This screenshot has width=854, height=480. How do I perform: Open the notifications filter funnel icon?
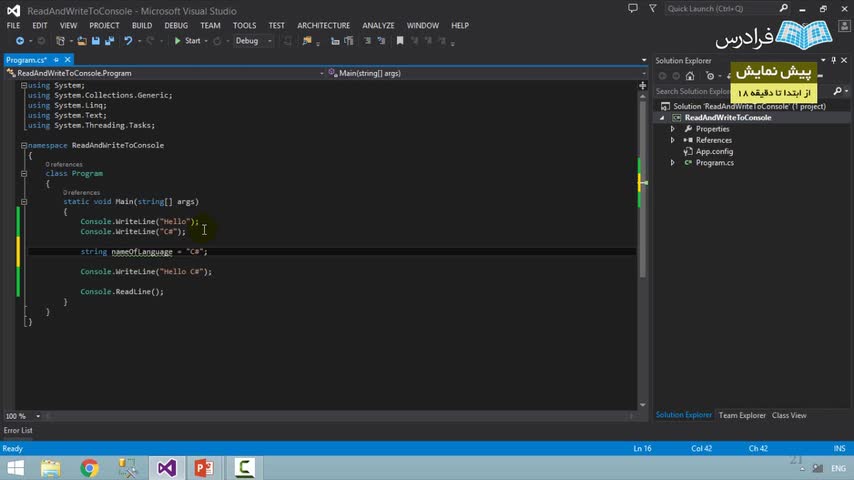tap(652, 8)
